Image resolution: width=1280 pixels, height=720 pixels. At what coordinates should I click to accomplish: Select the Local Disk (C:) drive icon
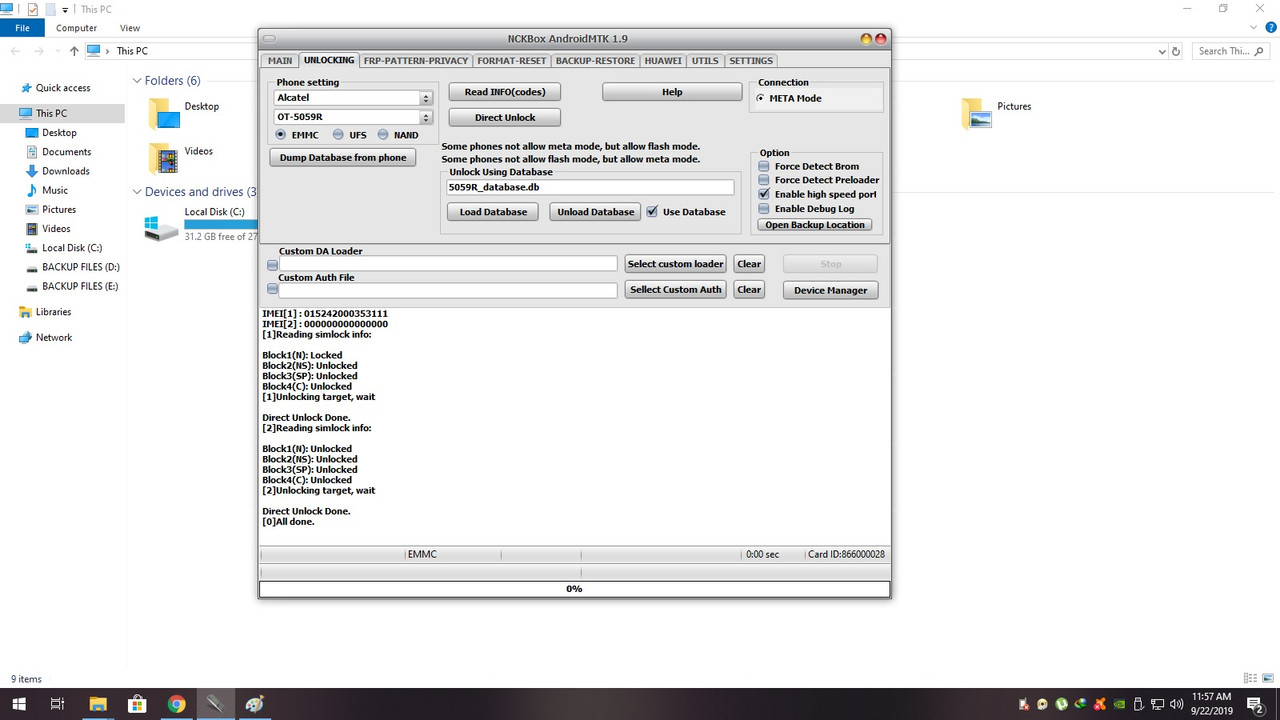point(161,227)
